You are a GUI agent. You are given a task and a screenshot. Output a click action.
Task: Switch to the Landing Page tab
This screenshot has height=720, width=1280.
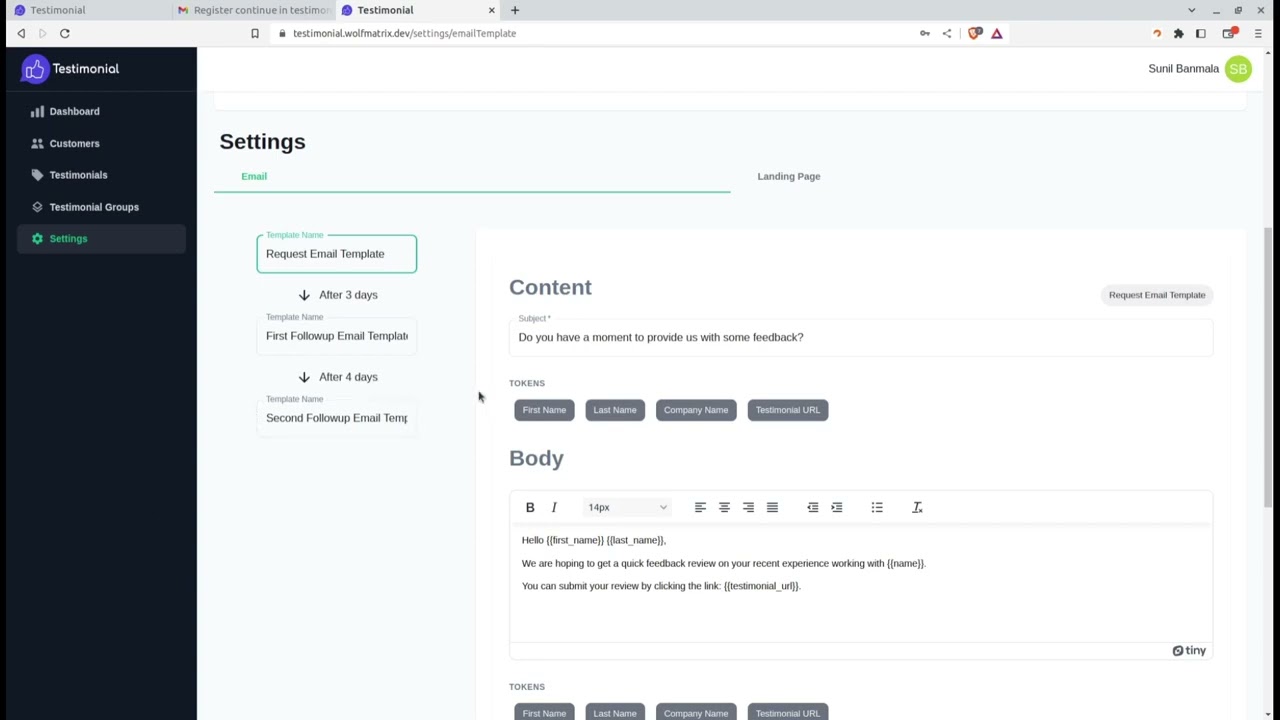pyautogui.click(x=789, y=176)
